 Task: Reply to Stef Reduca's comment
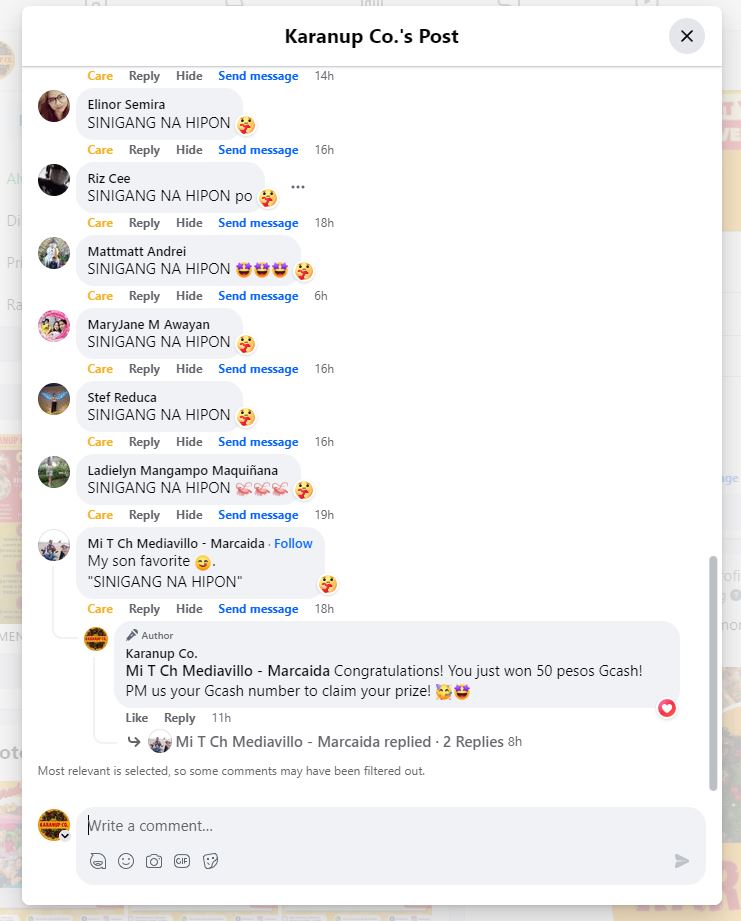(144, 442)
